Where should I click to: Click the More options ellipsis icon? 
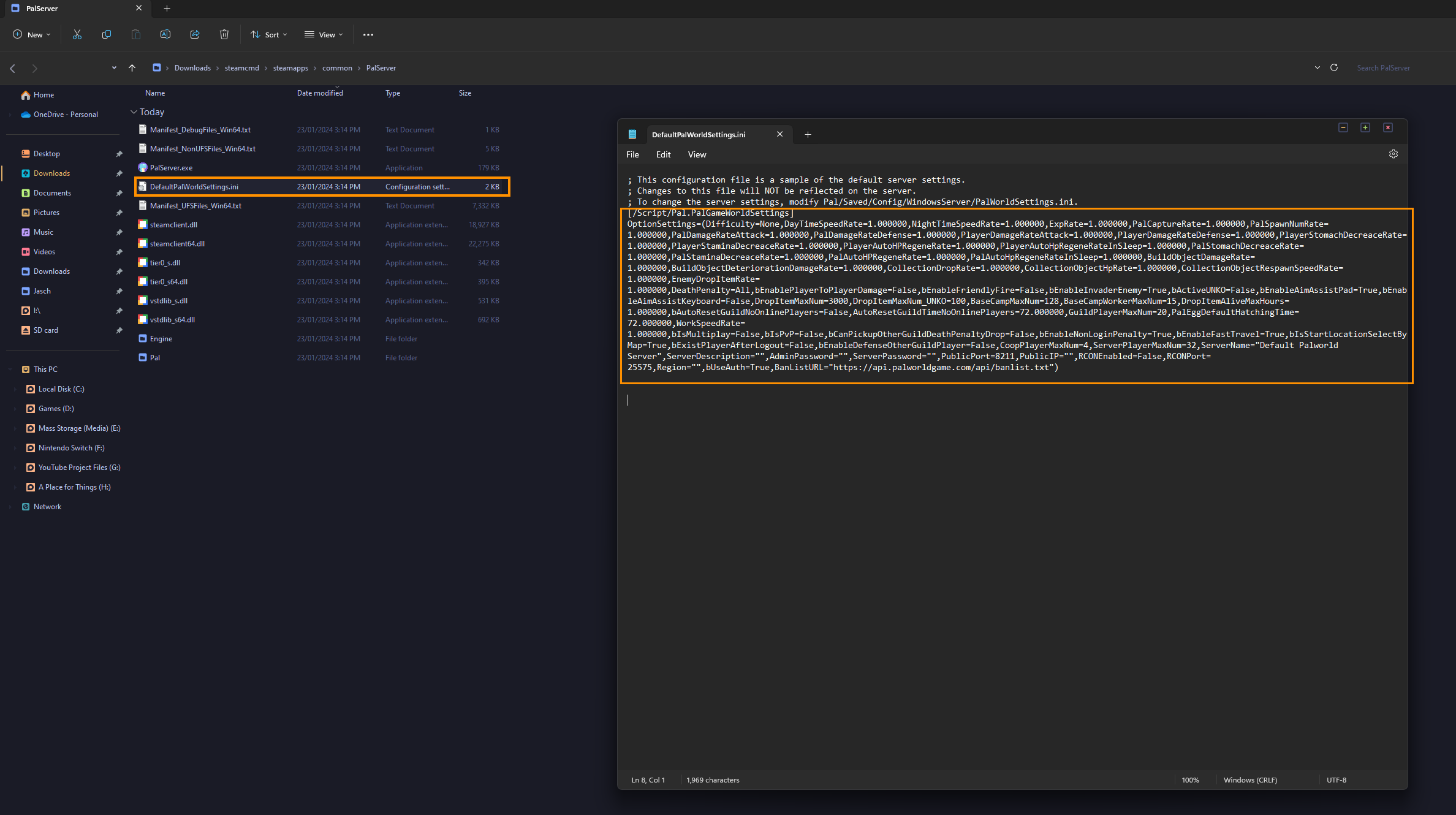point(367,34)
